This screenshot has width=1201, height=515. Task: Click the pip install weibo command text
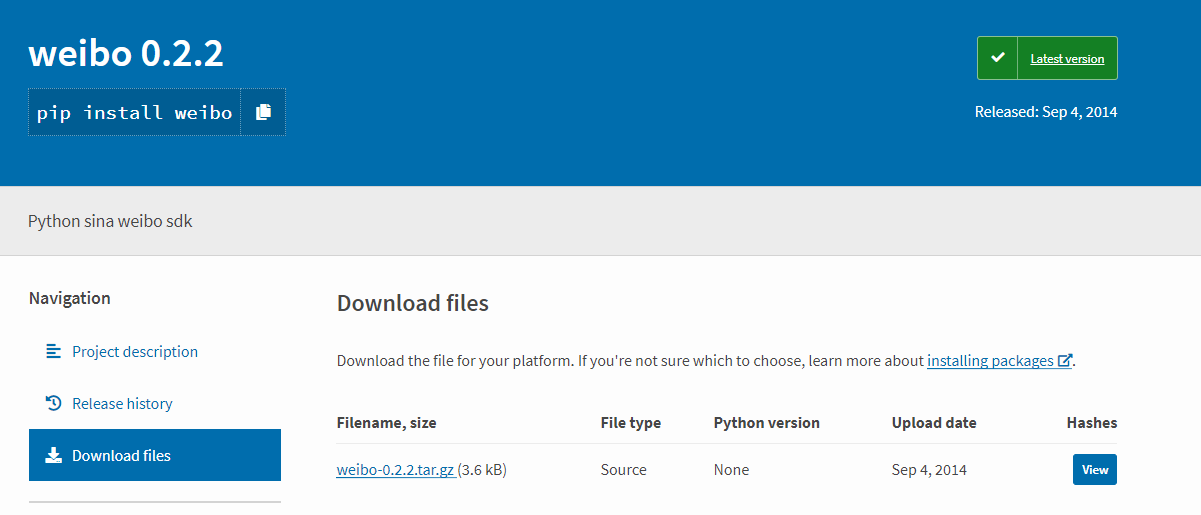134,112
